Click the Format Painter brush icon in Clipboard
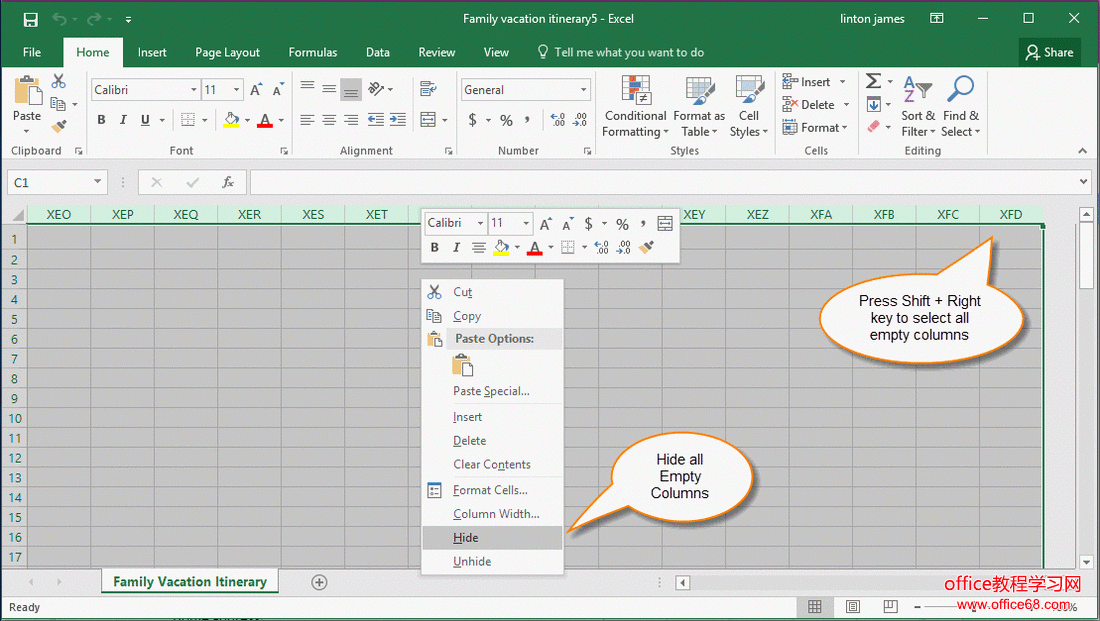The image size is (1100, 621). (59, 127)
